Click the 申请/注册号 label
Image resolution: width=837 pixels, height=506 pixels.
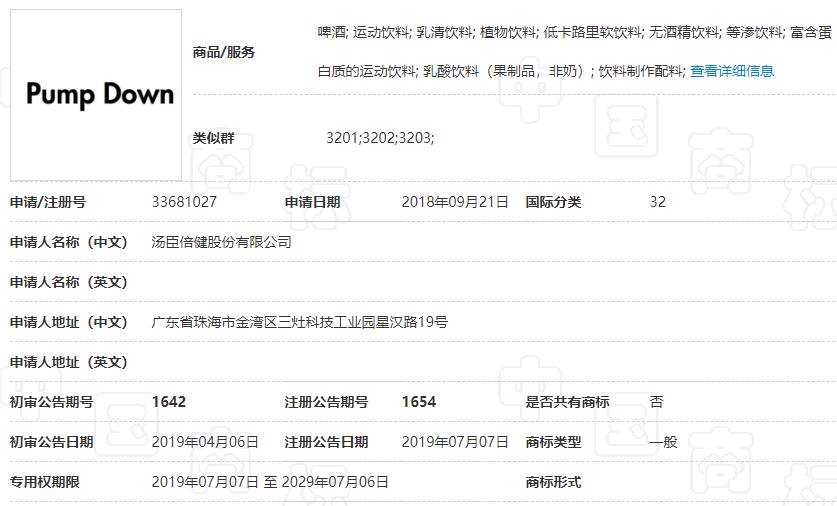point(48,202)
